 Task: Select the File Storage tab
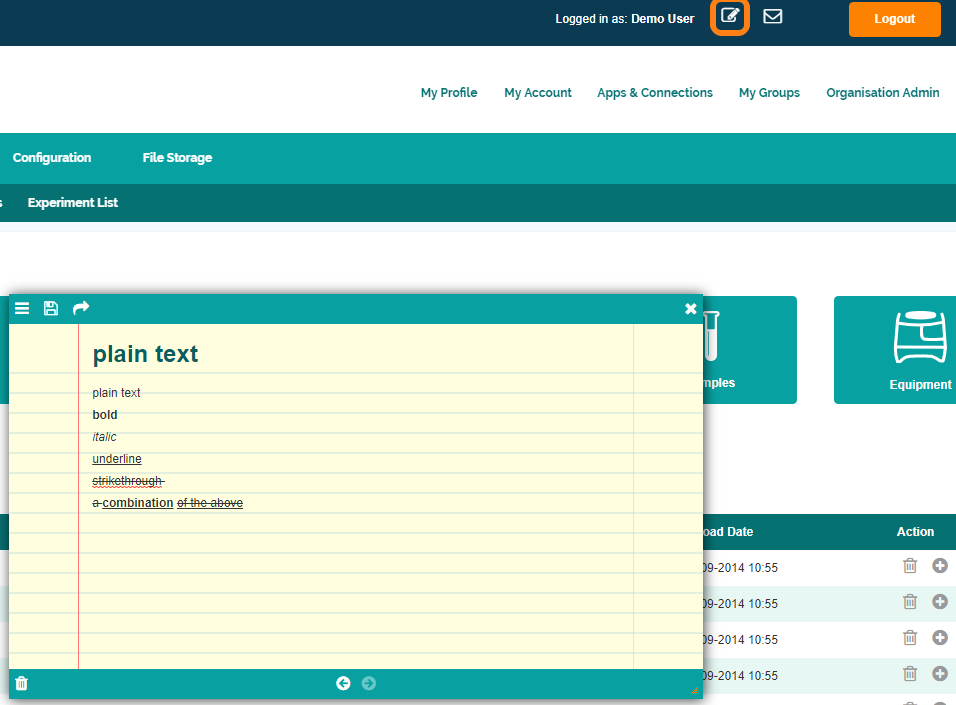(177, 158)
